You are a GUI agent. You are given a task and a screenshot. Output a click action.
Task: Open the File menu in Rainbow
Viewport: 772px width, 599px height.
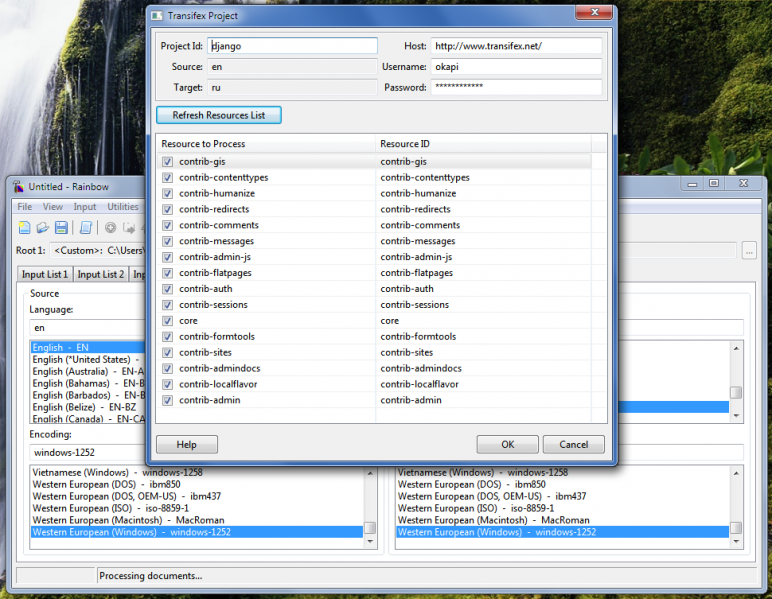[25, 207]
